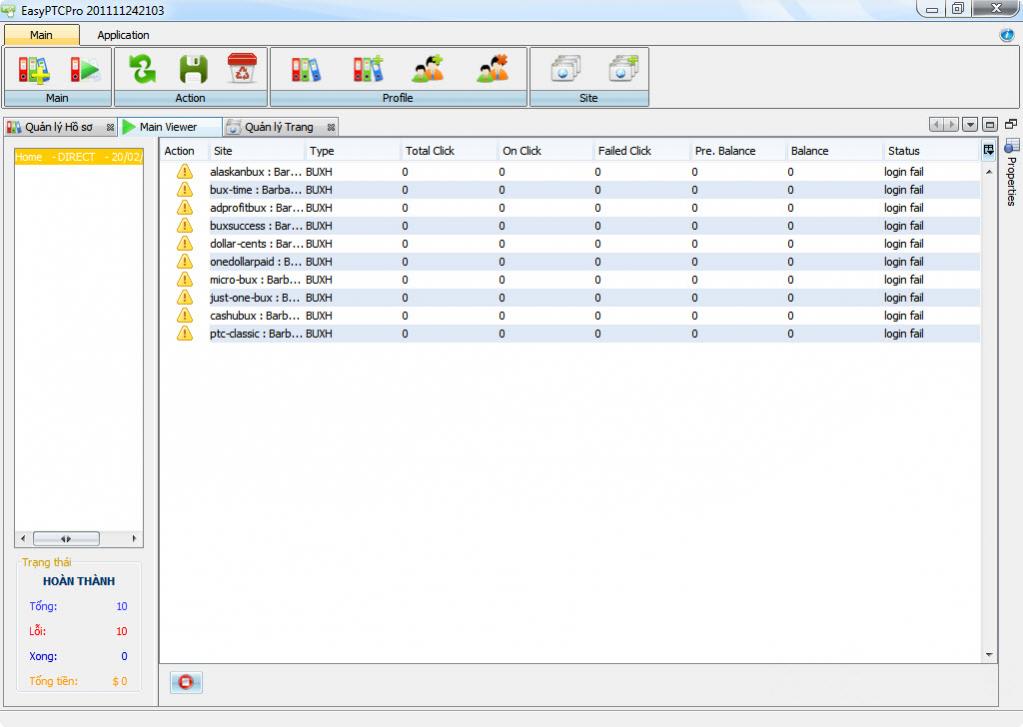The width and height of the screenshot is (1023, 727).
Task: Click the green refresh arrows icon
Action: [x=142, y=69]
